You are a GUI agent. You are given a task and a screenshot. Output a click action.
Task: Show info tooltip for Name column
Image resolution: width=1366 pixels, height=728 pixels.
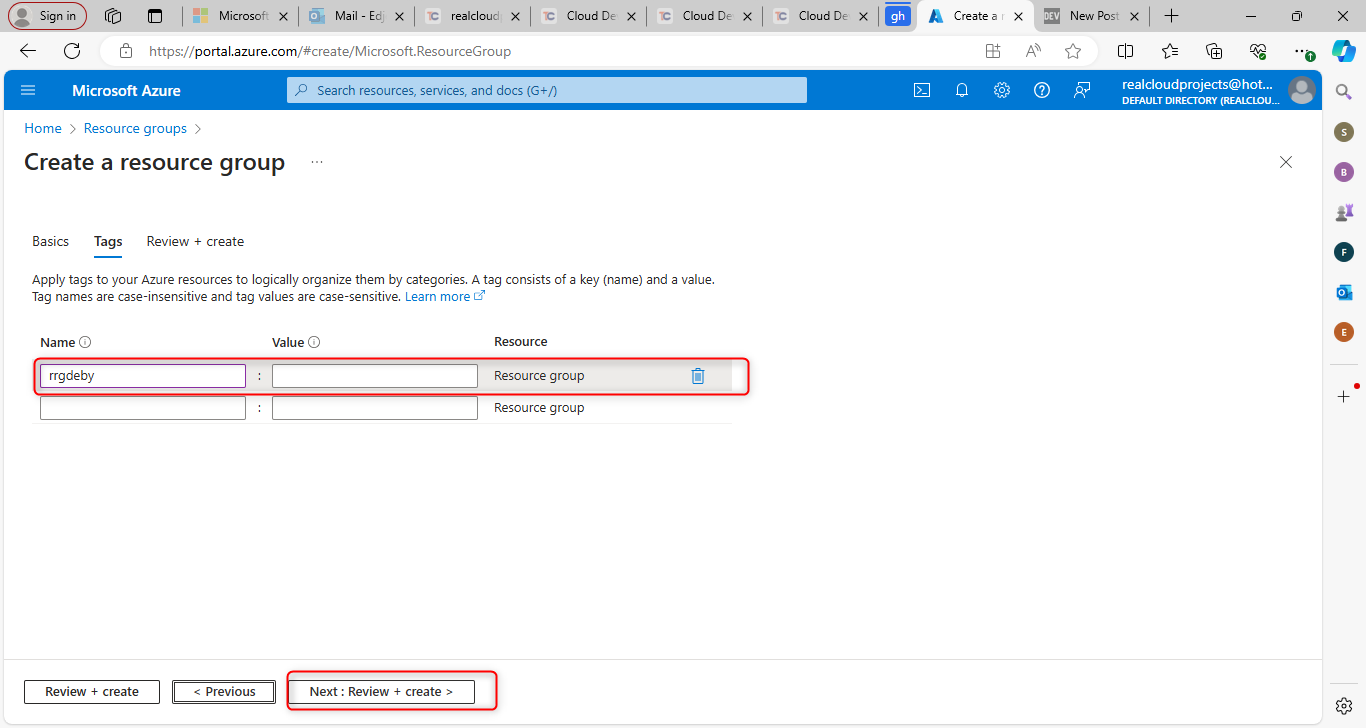(85, 342)
